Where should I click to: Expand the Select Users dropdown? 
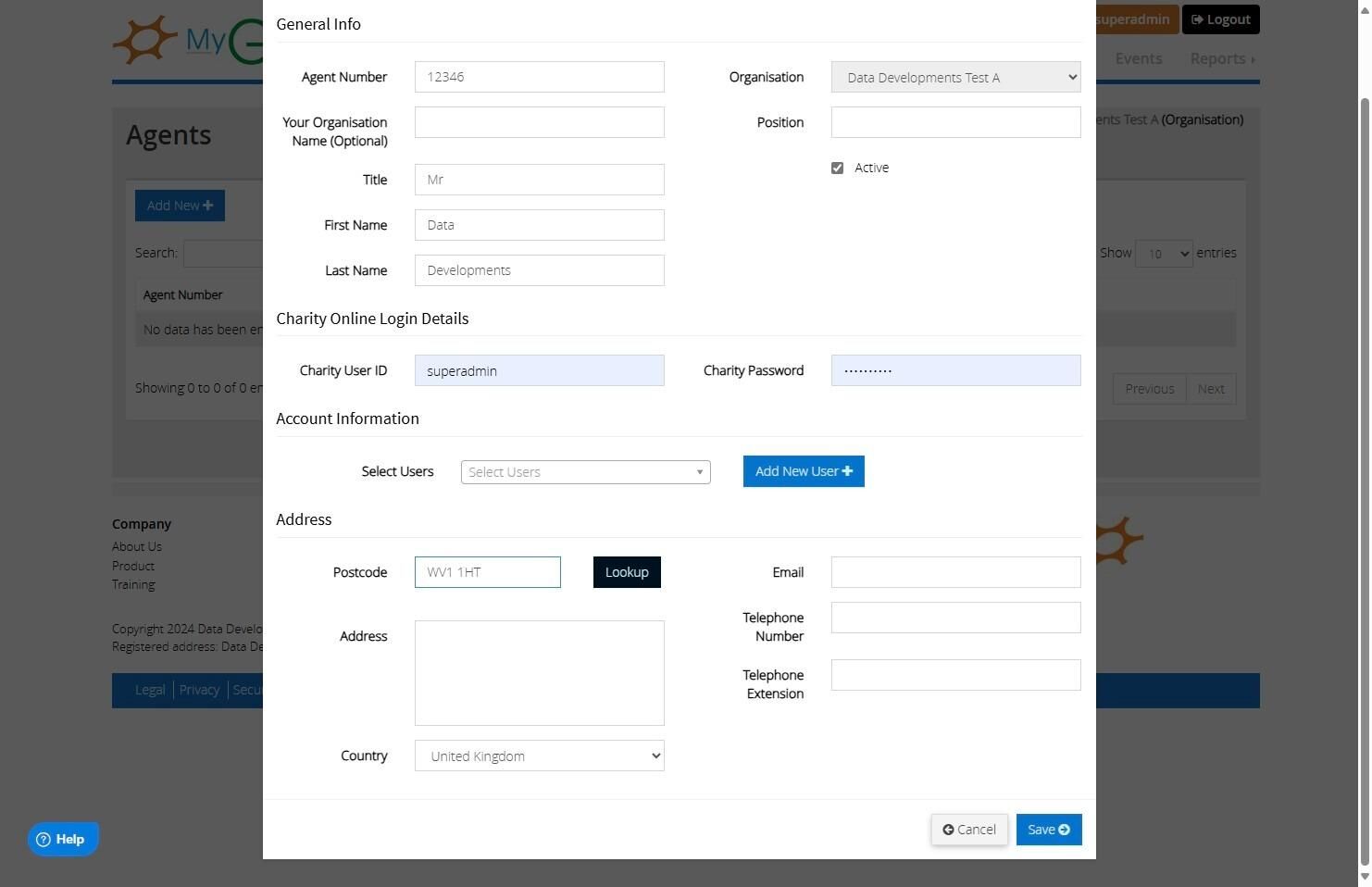[585, 472]
